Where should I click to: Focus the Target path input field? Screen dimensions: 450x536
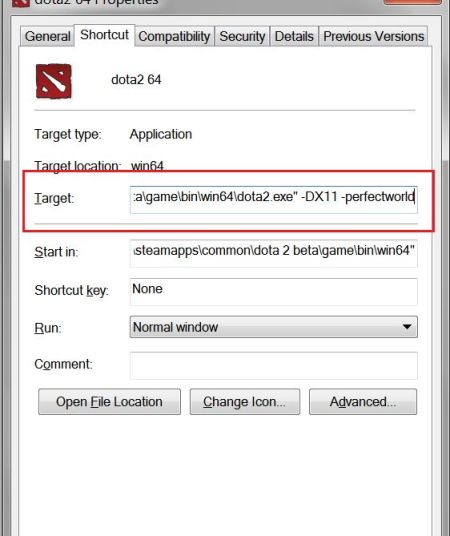[x=274, y=200]
